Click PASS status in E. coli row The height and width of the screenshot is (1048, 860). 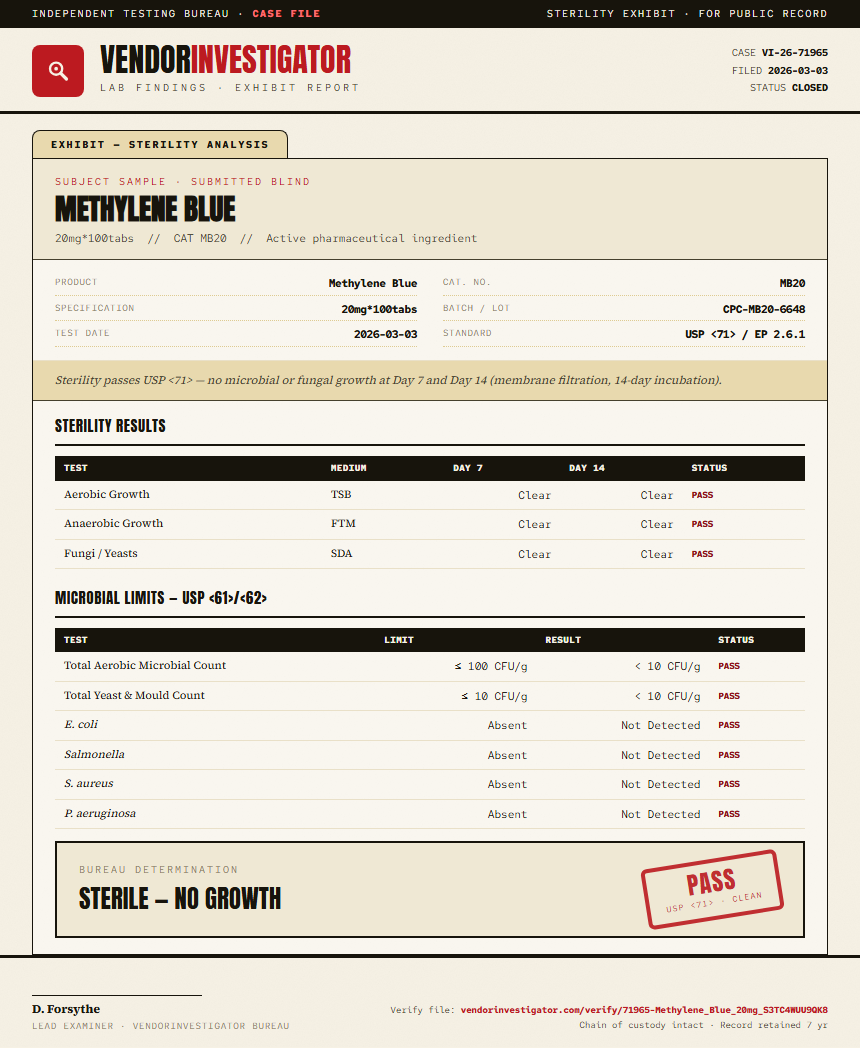(x=729, y=725)
